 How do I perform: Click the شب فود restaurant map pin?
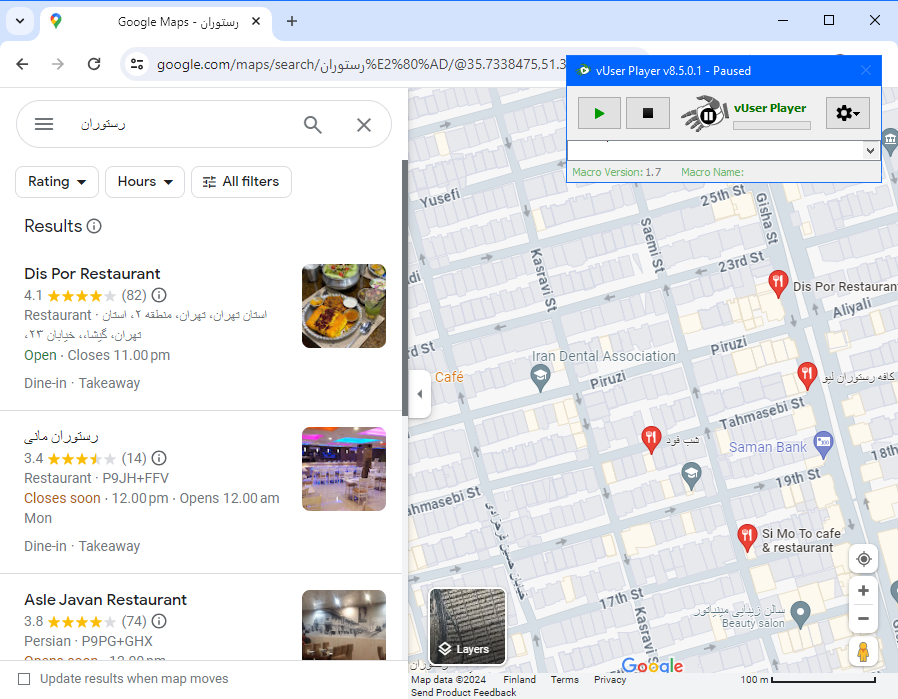(651, 440)
